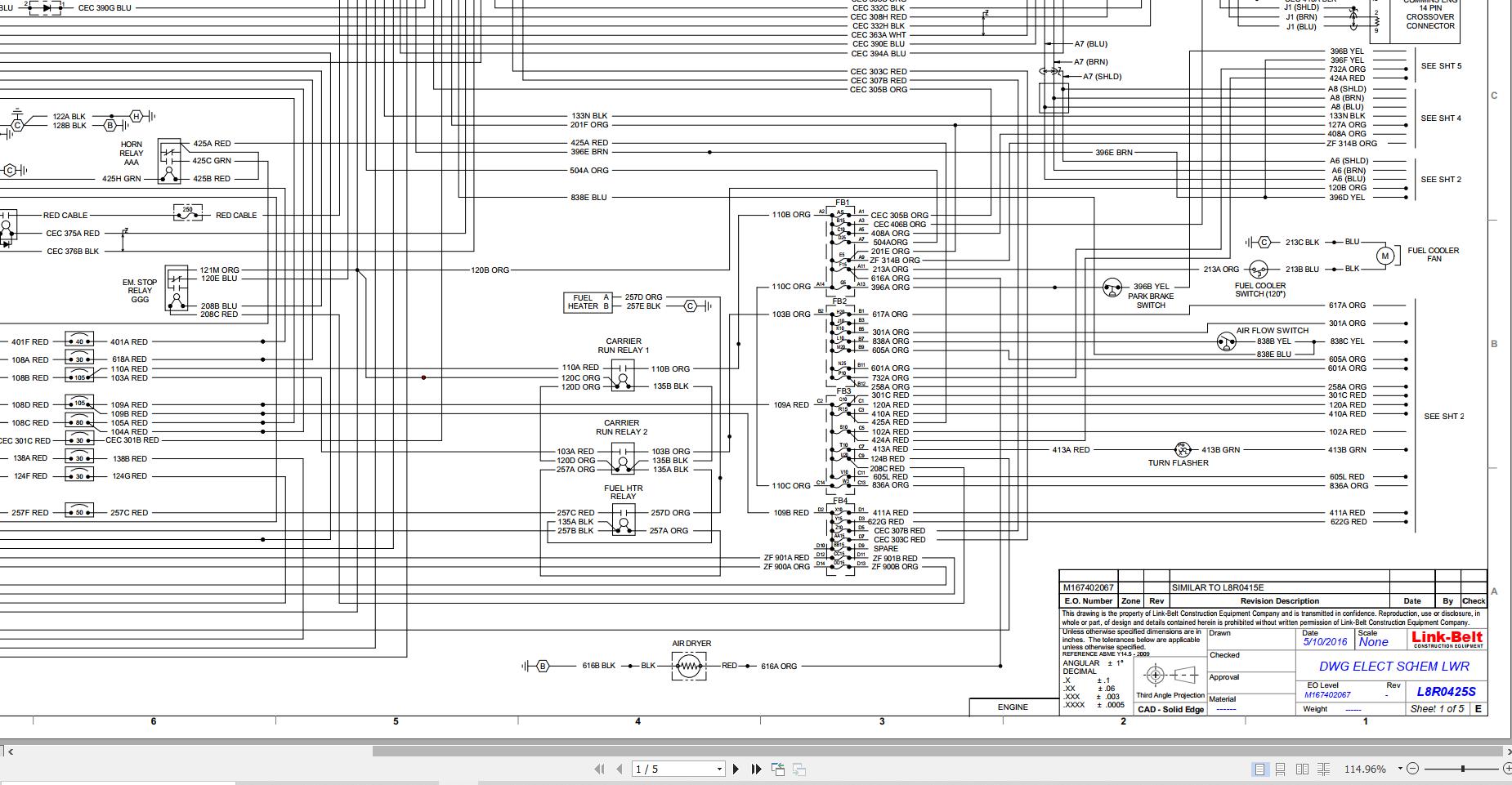Image resolution: width=1512 pixels, height=785 pixels.
Task: Zoom in with the plus button
Action: tap(1509, 768)
